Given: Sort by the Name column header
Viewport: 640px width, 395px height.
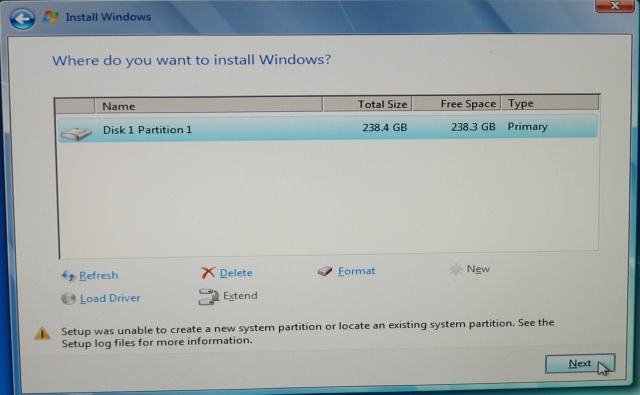Looking at the screenshot, I should coord(209,106).
